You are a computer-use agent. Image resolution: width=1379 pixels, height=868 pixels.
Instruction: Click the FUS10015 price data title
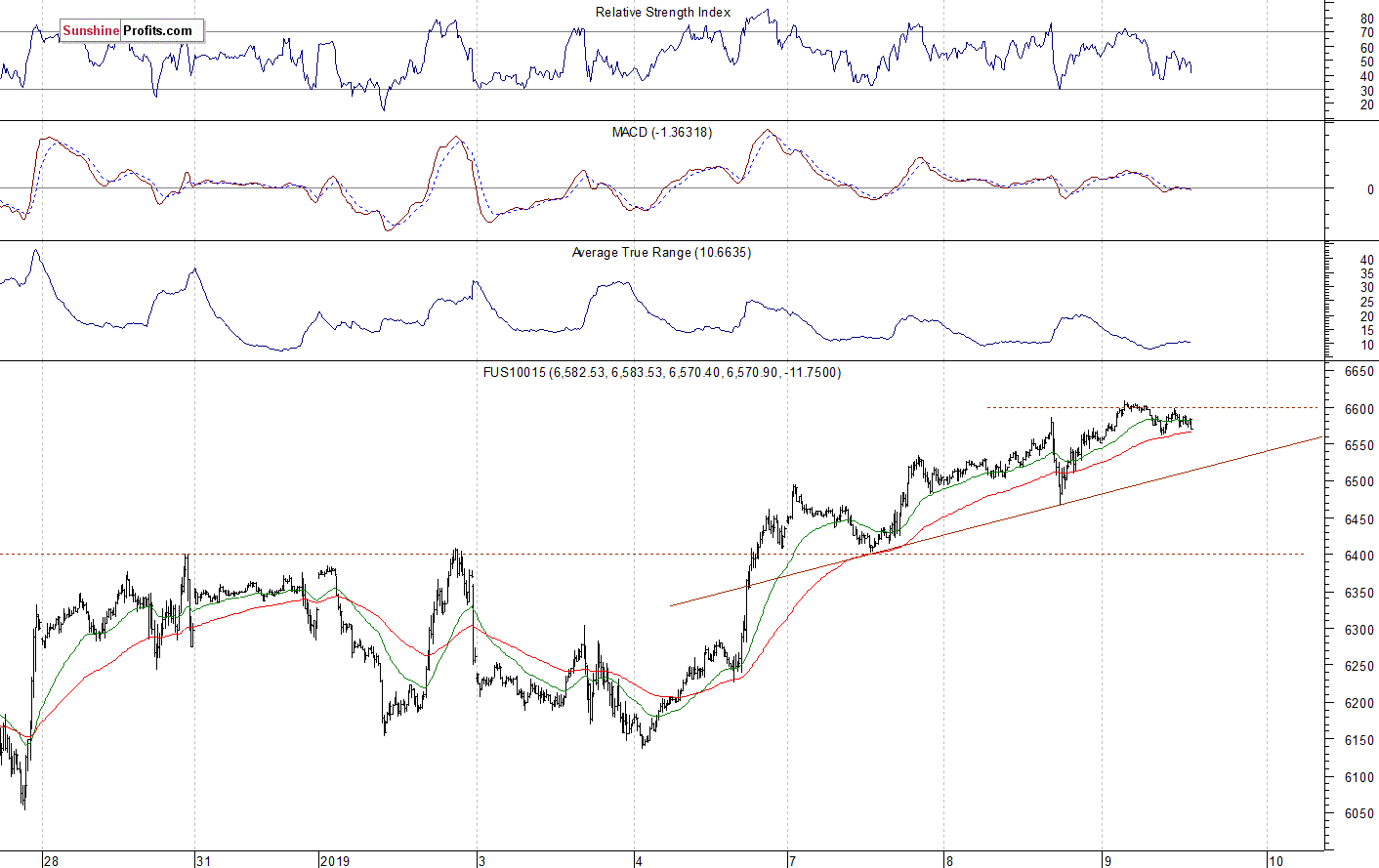[662, 372]
